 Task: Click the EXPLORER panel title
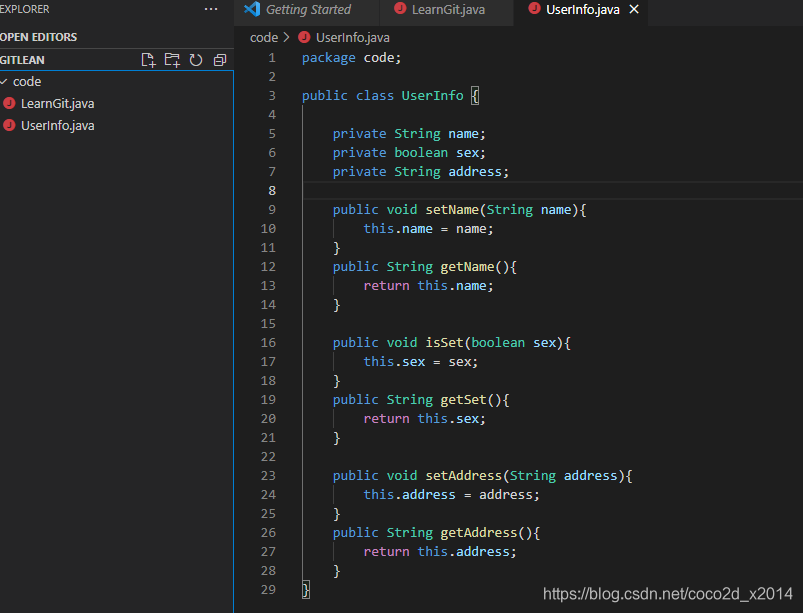[x=25, y=9]
